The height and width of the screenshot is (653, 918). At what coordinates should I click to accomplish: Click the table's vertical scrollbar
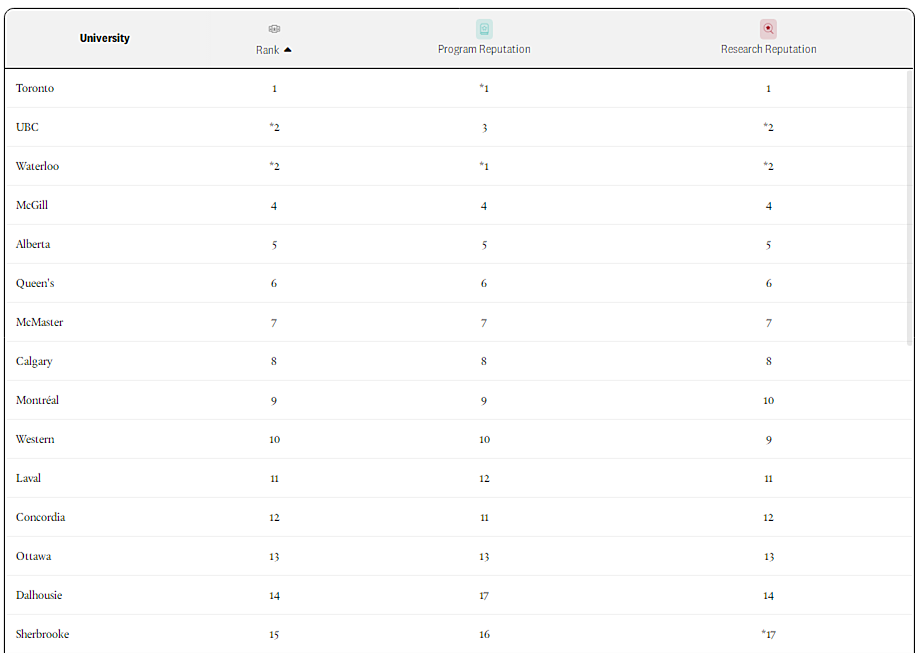click(909, 208)
